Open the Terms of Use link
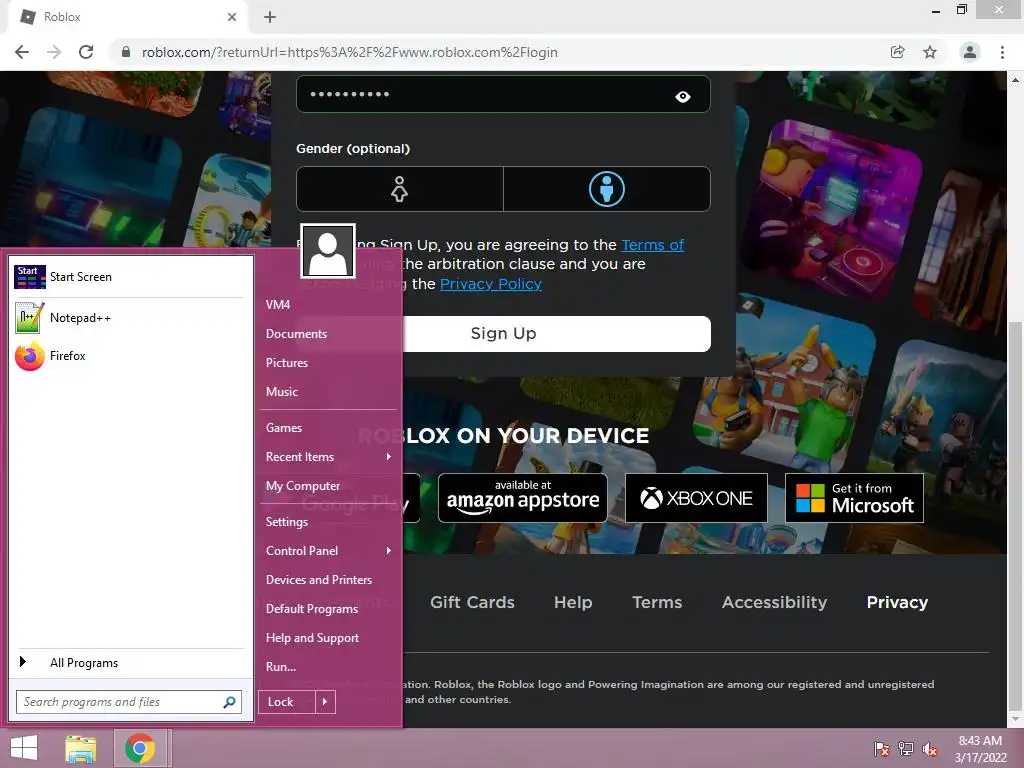Viewport: 1024px width, 768px height. coord(652,245)
